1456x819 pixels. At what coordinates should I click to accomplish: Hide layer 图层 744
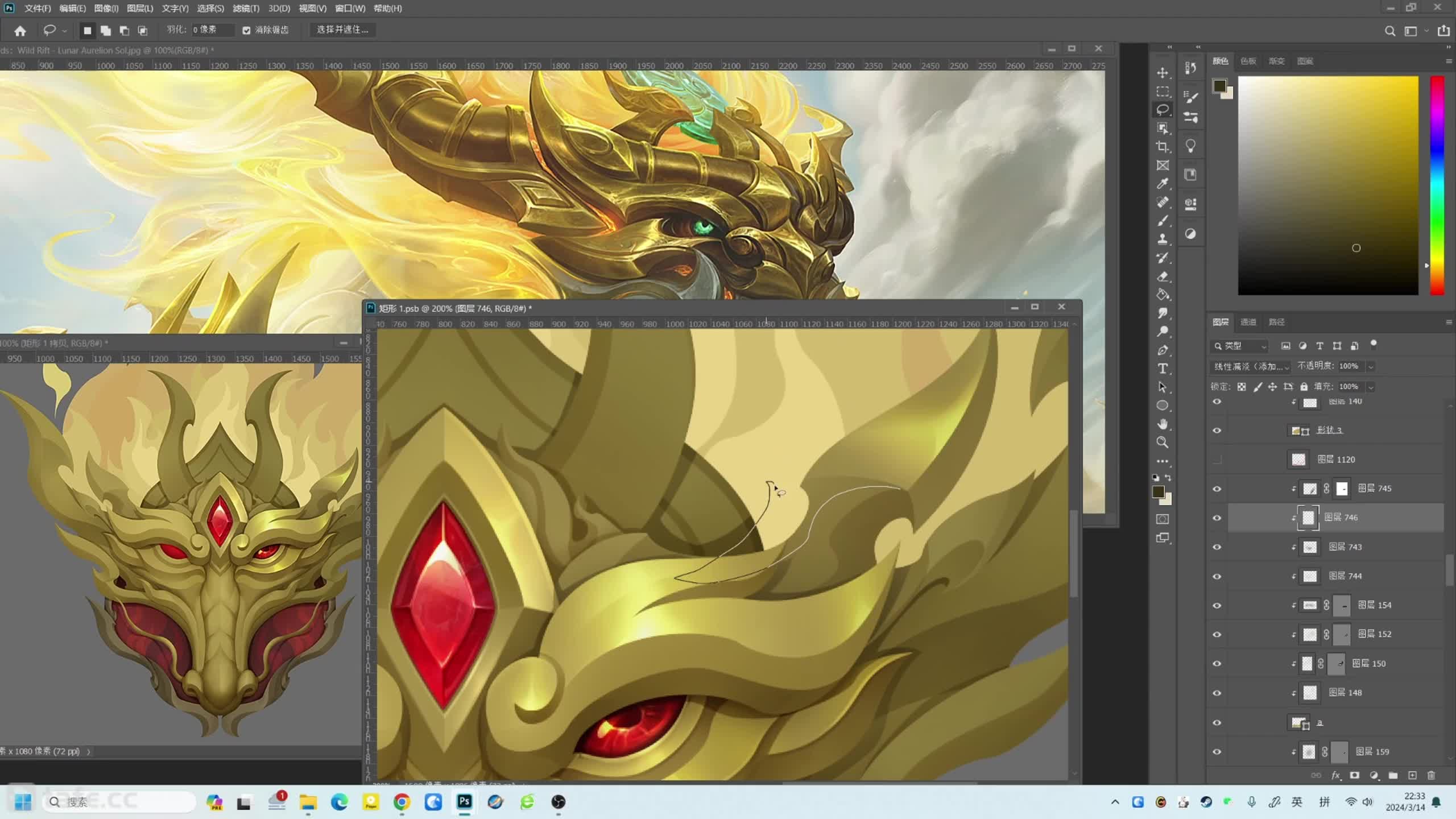(x=1217, y=576)
